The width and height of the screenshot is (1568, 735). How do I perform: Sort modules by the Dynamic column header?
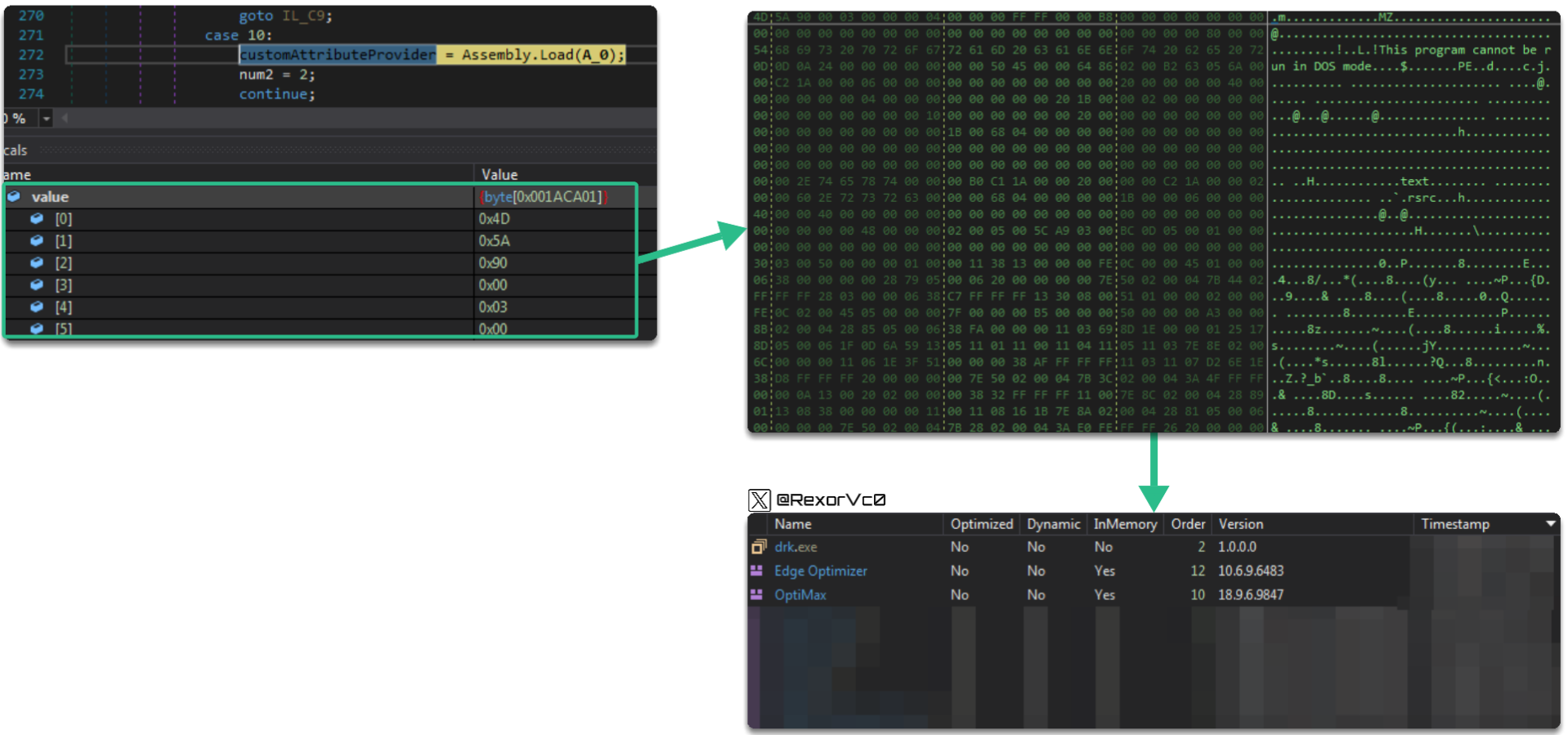point(1053,524)
